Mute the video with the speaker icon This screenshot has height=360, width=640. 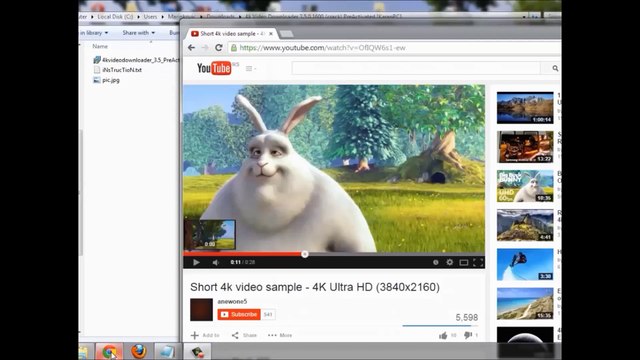pyautogui.click(x=216, y=262)
